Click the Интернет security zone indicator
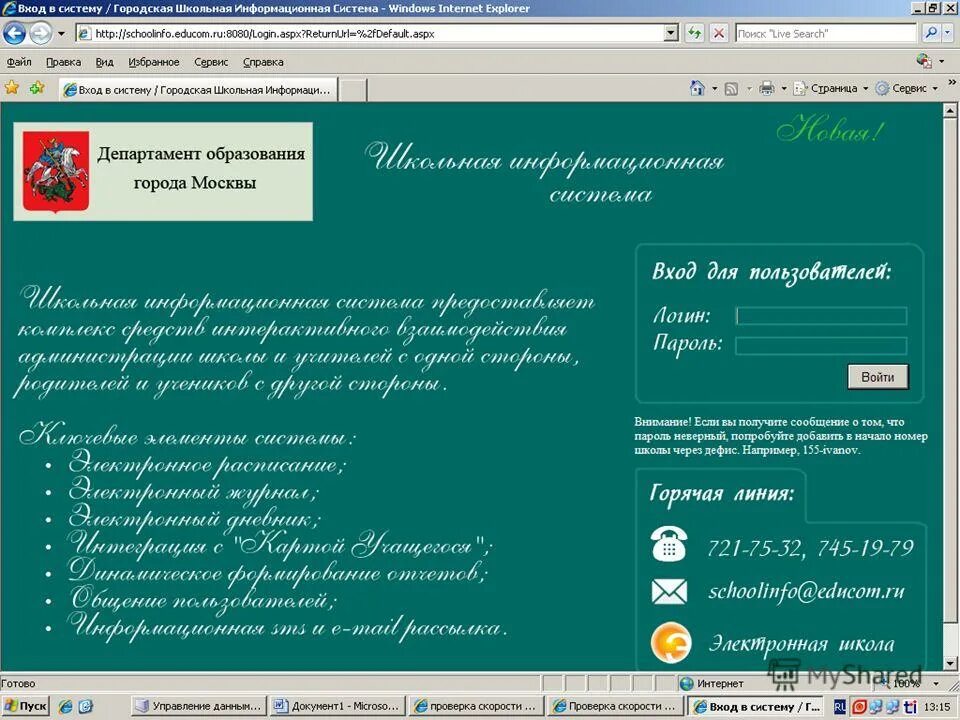 click(x=712, y=683)
